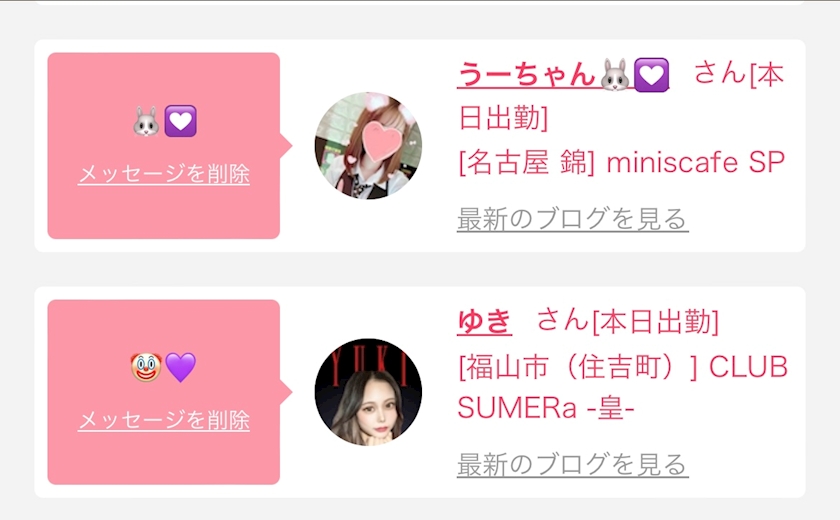Viewport: 840px width, 520px height.
Task: Click [本日出勤] status next to ゆき
Action: coord(655,321)
